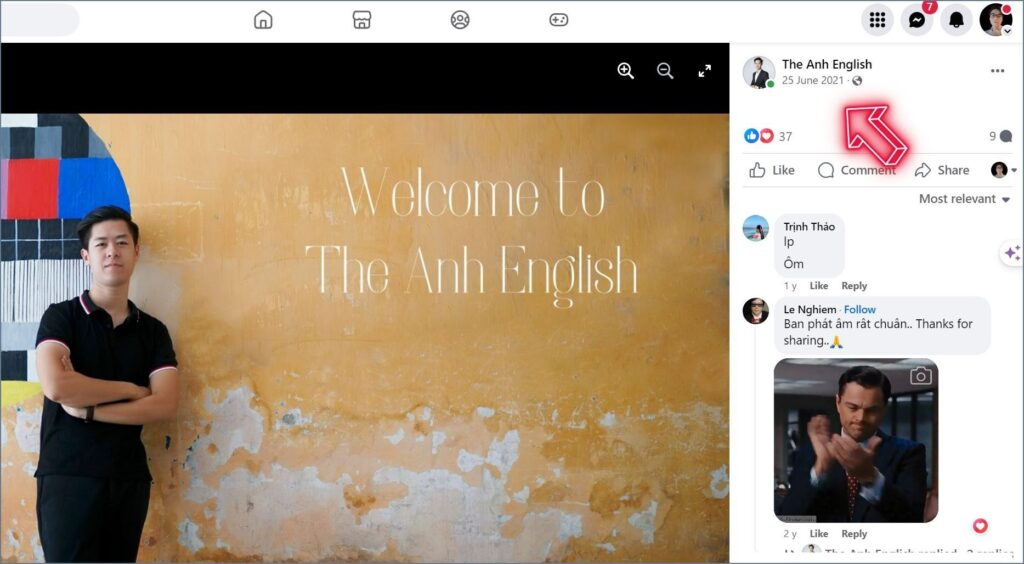1024x564 pixels.
Task: Show the red heart reaction icon
Action: pos(767,136)
